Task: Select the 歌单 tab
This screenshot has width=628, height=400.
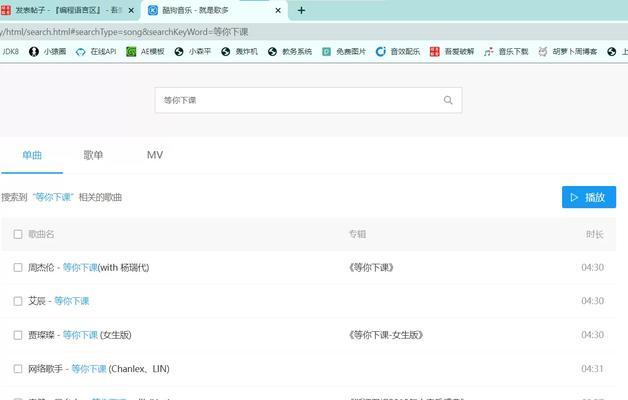Action: point(93,155)
